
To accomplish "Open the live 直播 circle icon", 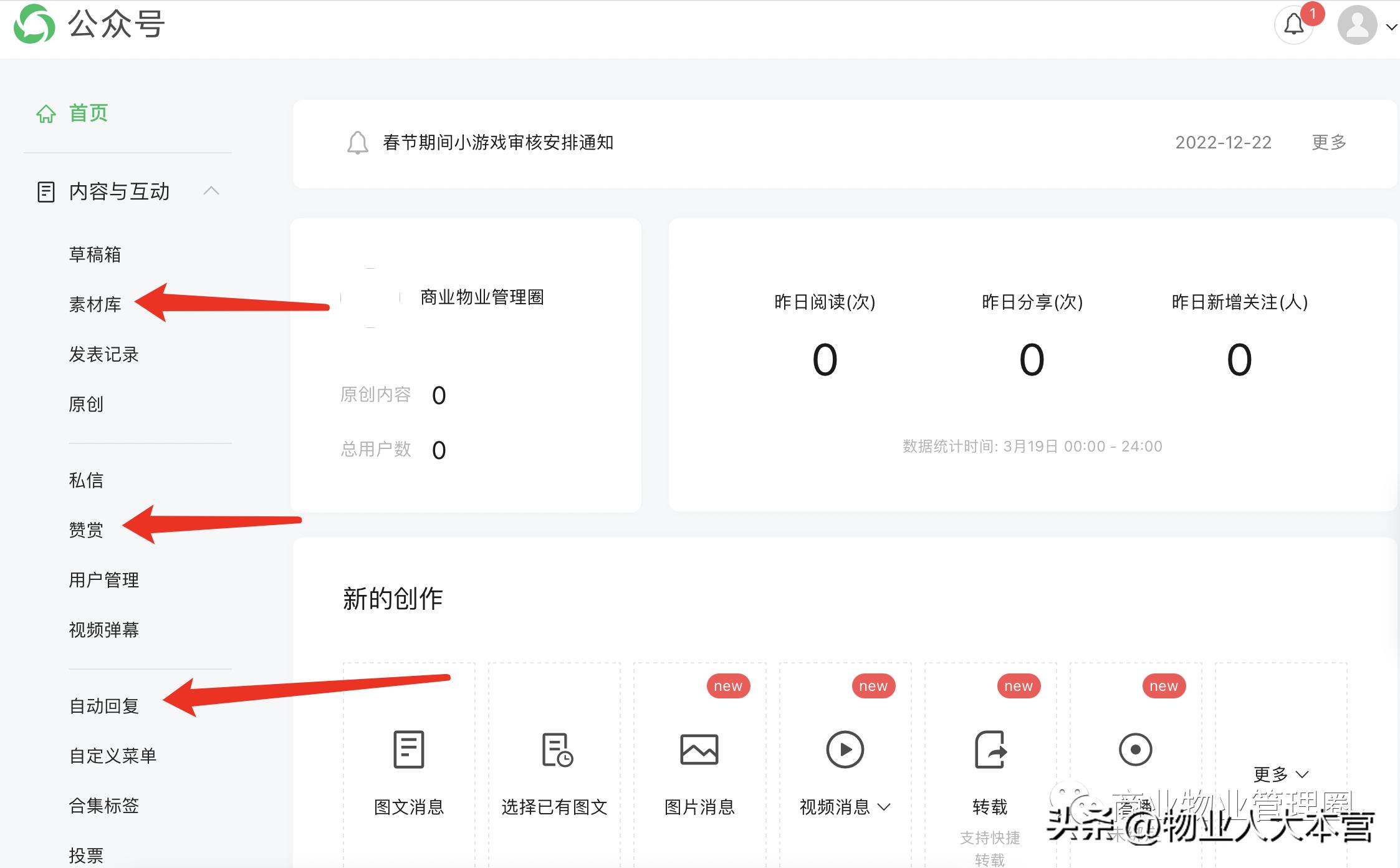I will click(1135, 750).
